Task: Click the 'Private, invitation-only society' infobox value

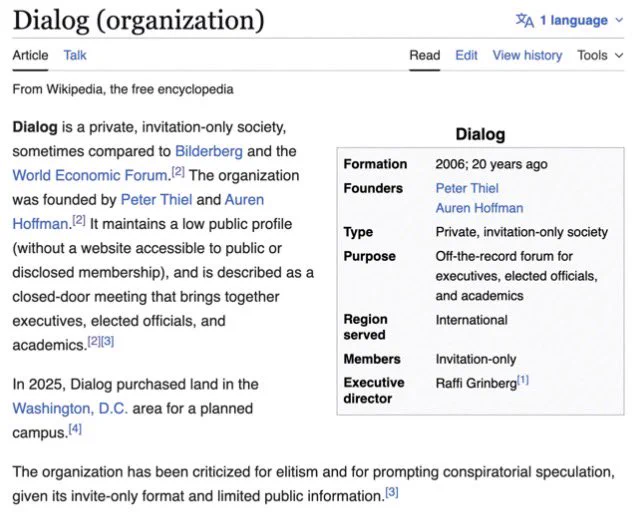Action: click(522, 232)
